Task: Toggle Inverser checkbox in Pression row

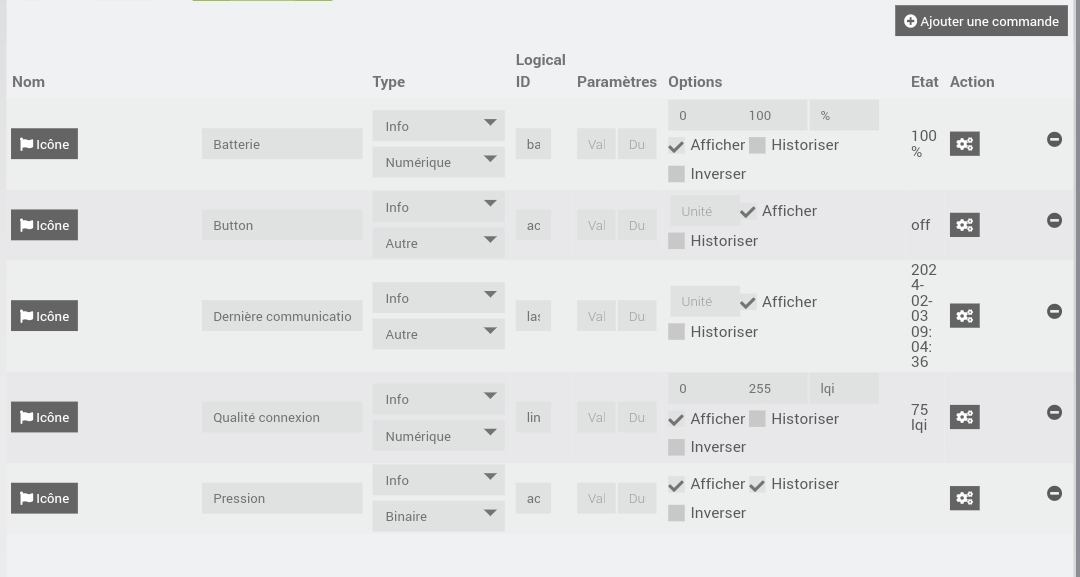Action: tap(677, 513)
